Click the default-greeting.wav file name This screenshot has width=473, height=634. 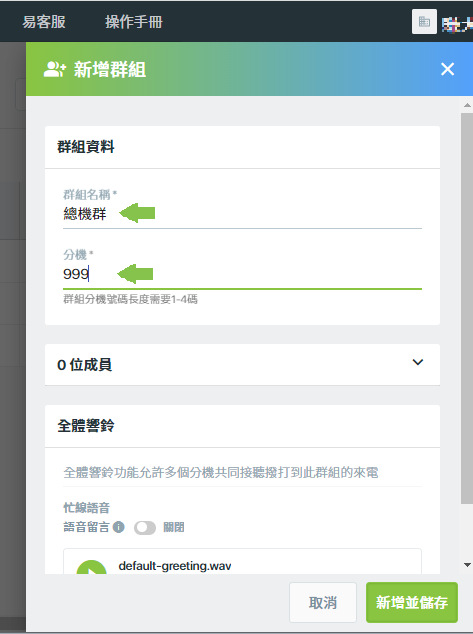pyautogui.click(x=175, y=566)
